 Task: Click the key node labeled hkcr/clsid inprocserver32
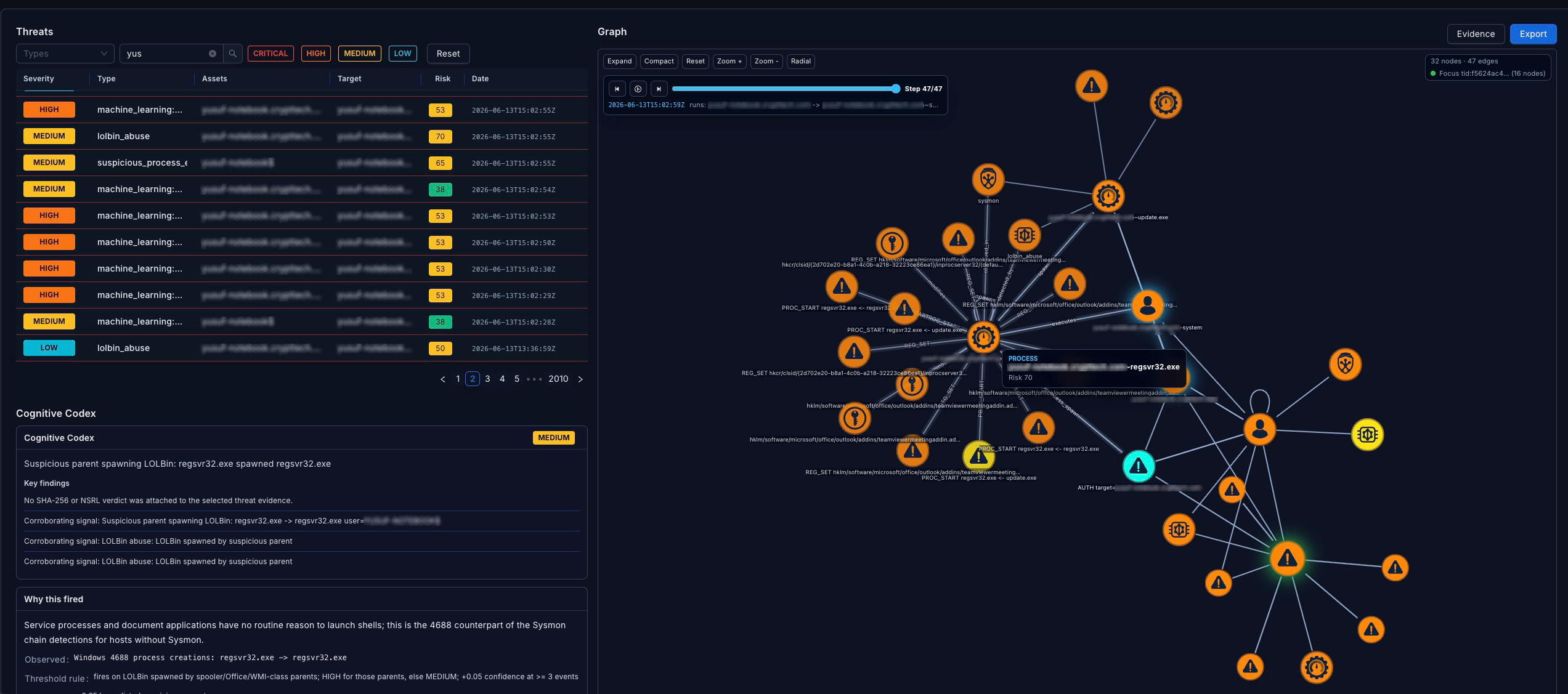[x=892, y=243]
